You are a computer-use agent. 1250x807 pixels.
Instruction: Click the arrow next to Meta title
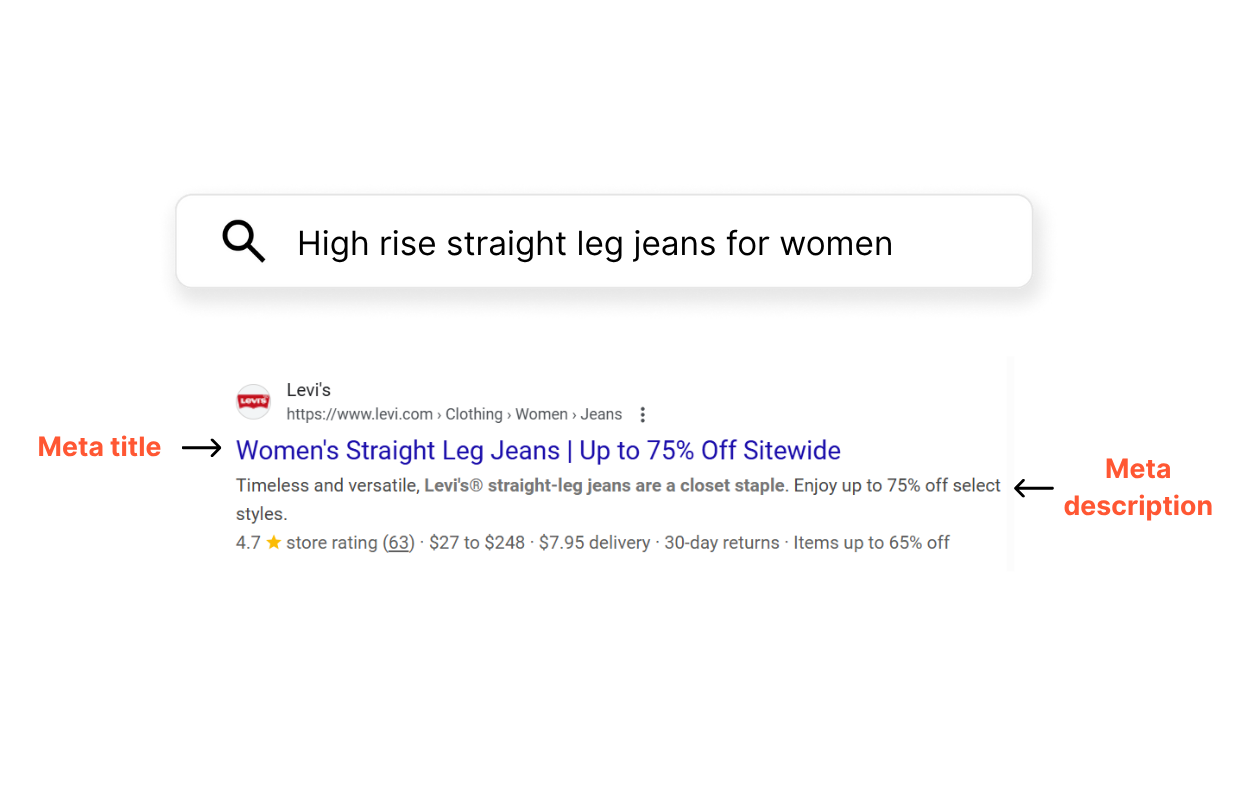(202, 448)
